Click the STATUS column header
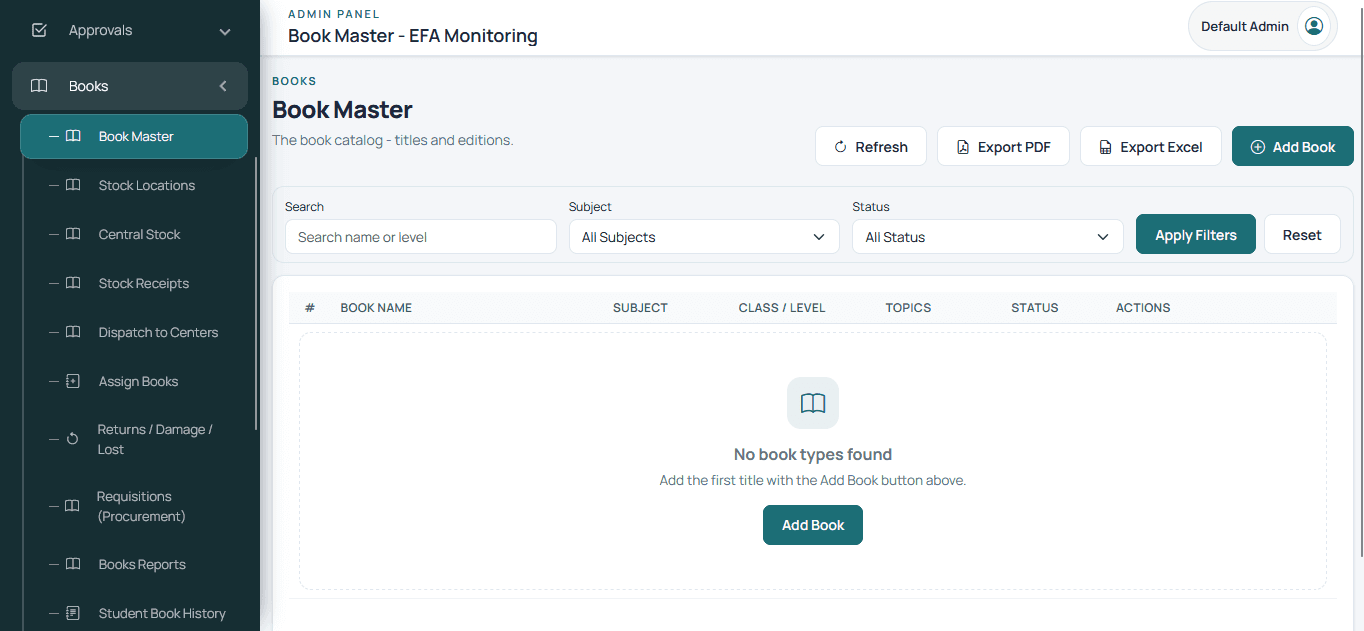The width and height of the screenshot is (1364, 631). coord(1035,308)
